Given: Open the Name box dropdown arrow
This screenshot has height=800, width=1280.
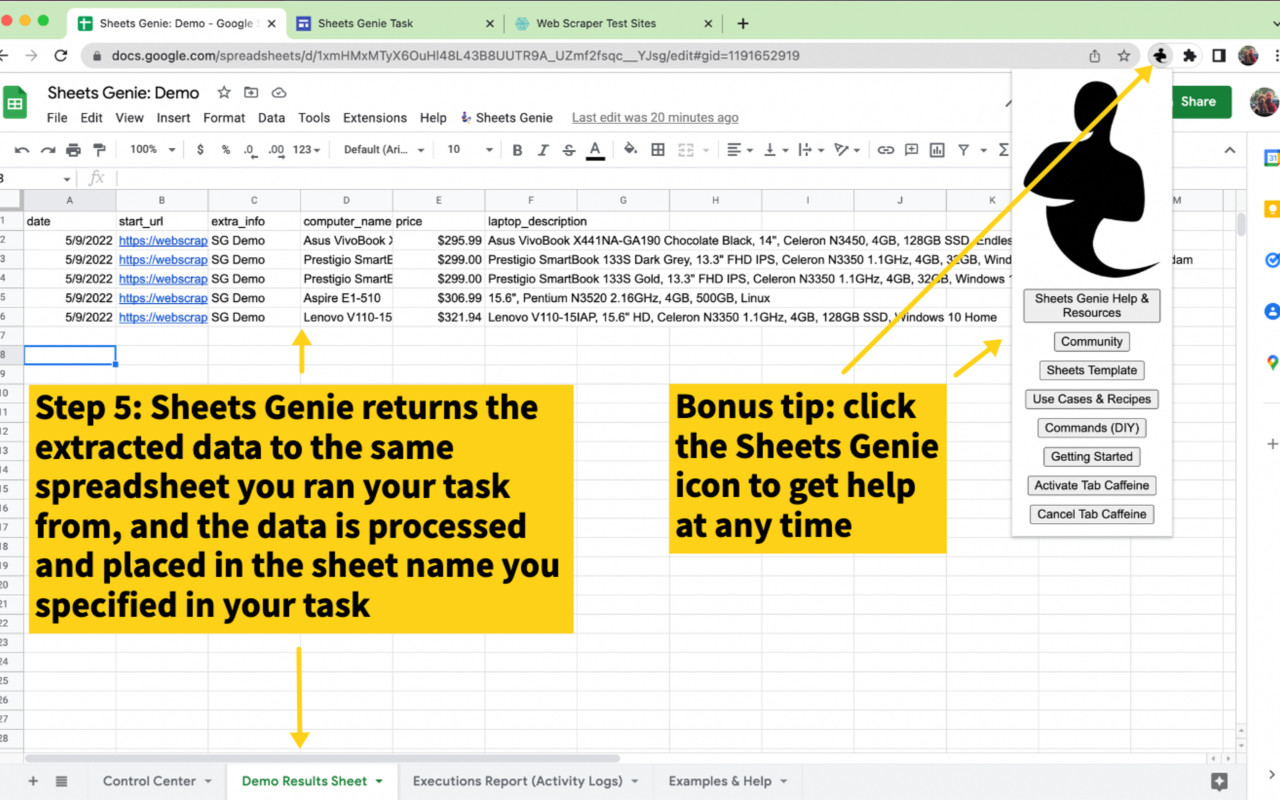Looking at the screenshot, I should (x=67, y=179).
